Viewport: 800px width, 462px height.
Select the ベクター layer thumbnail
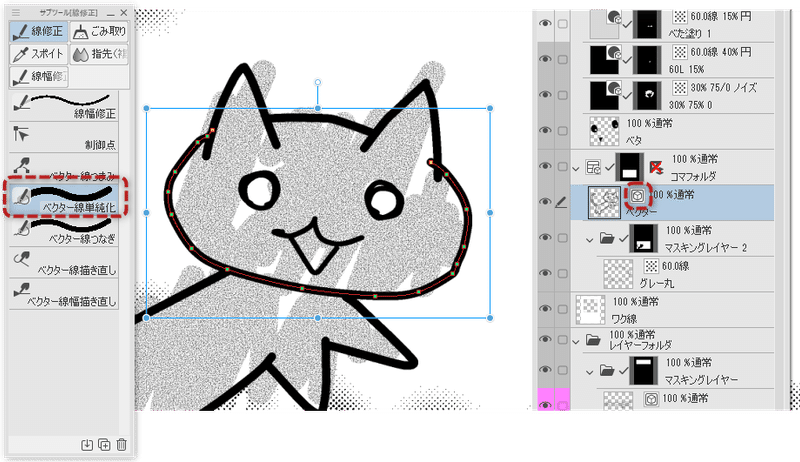click(x=604, y=202)
